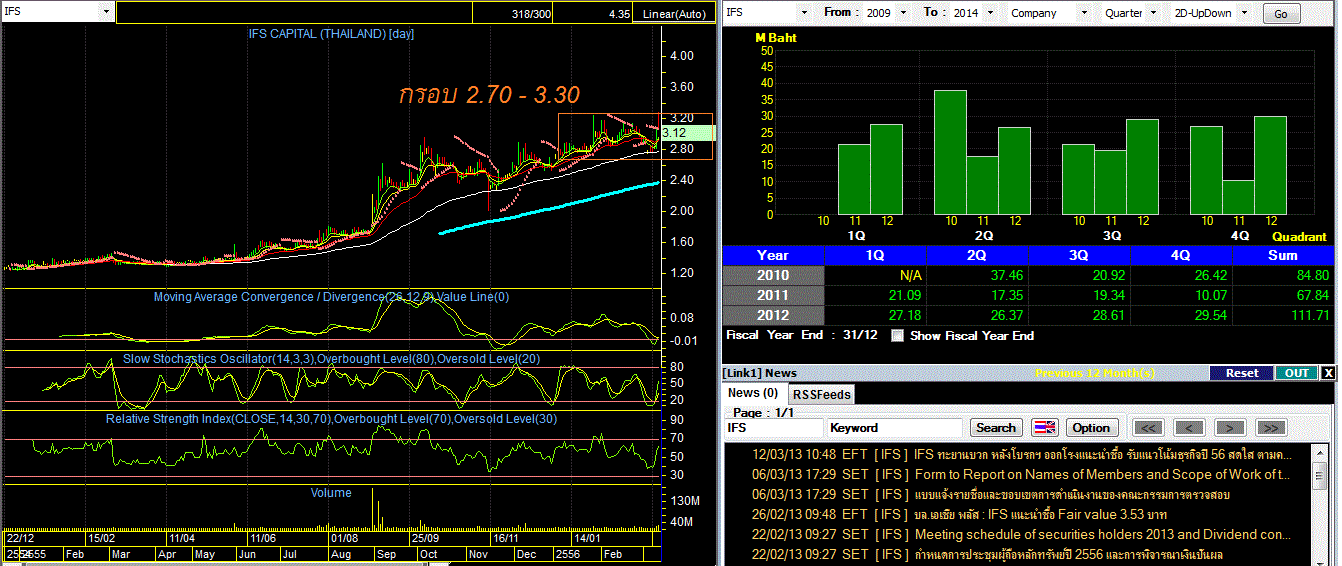Click the Quadrant axis label
1342x566 pixels.
(1299, 237)
